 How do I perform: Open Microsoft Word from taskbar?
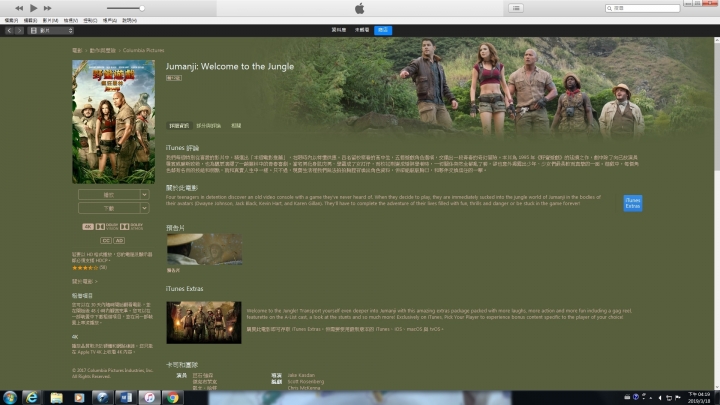click(126, 398)
